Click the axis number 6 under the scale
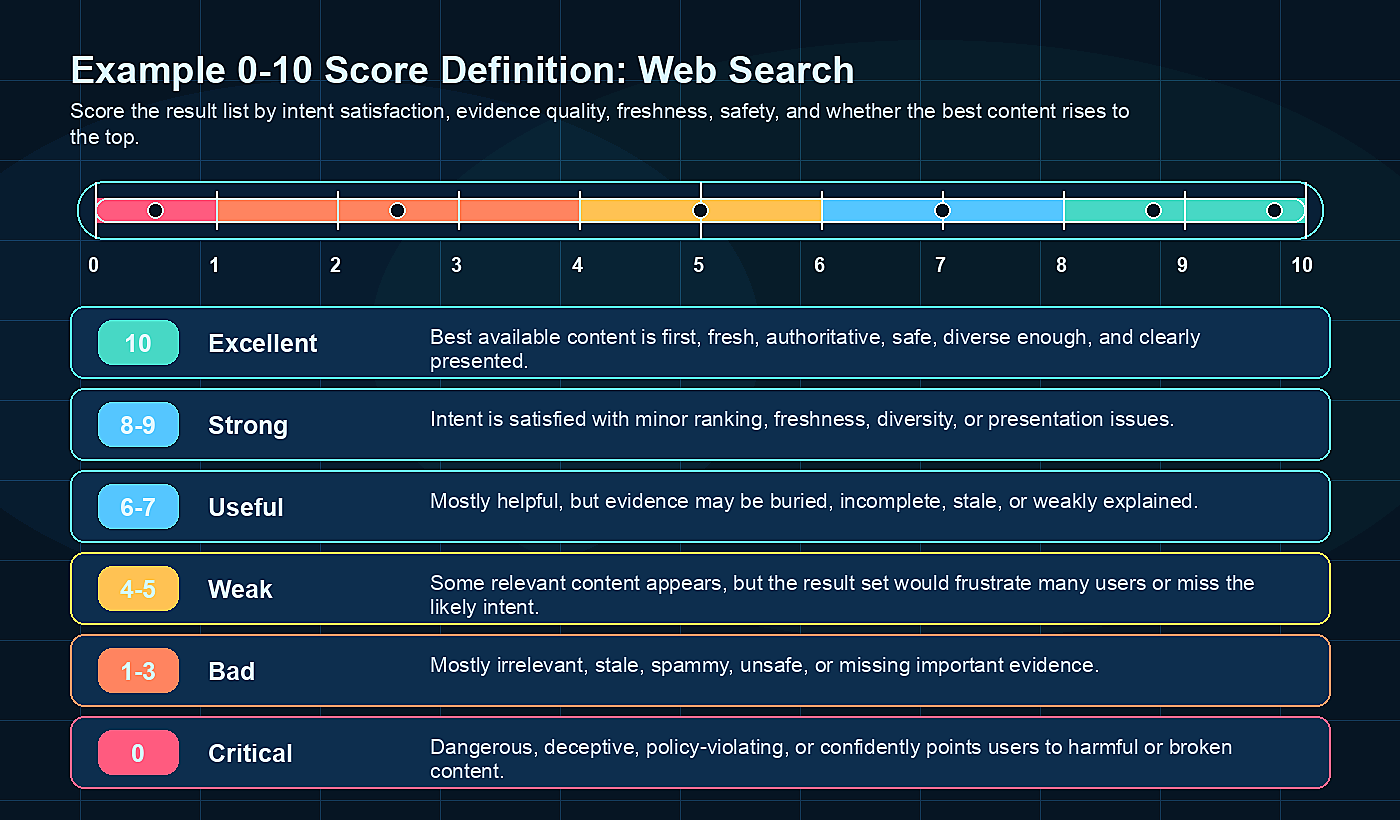 (820, 266)
